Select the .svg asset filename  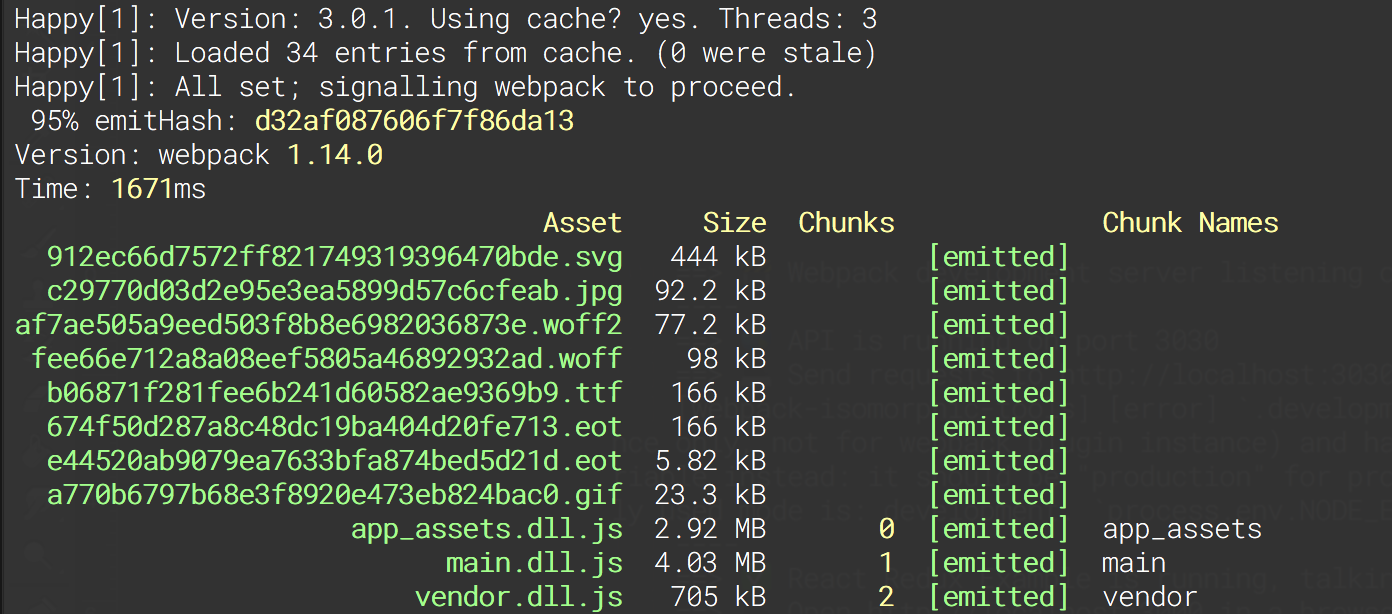334,257
